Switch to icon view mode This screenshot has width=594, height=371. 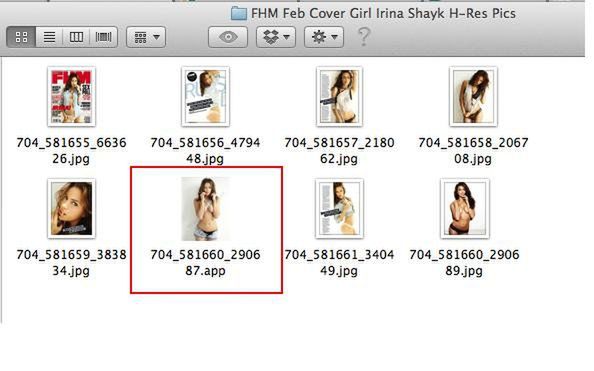21,37
